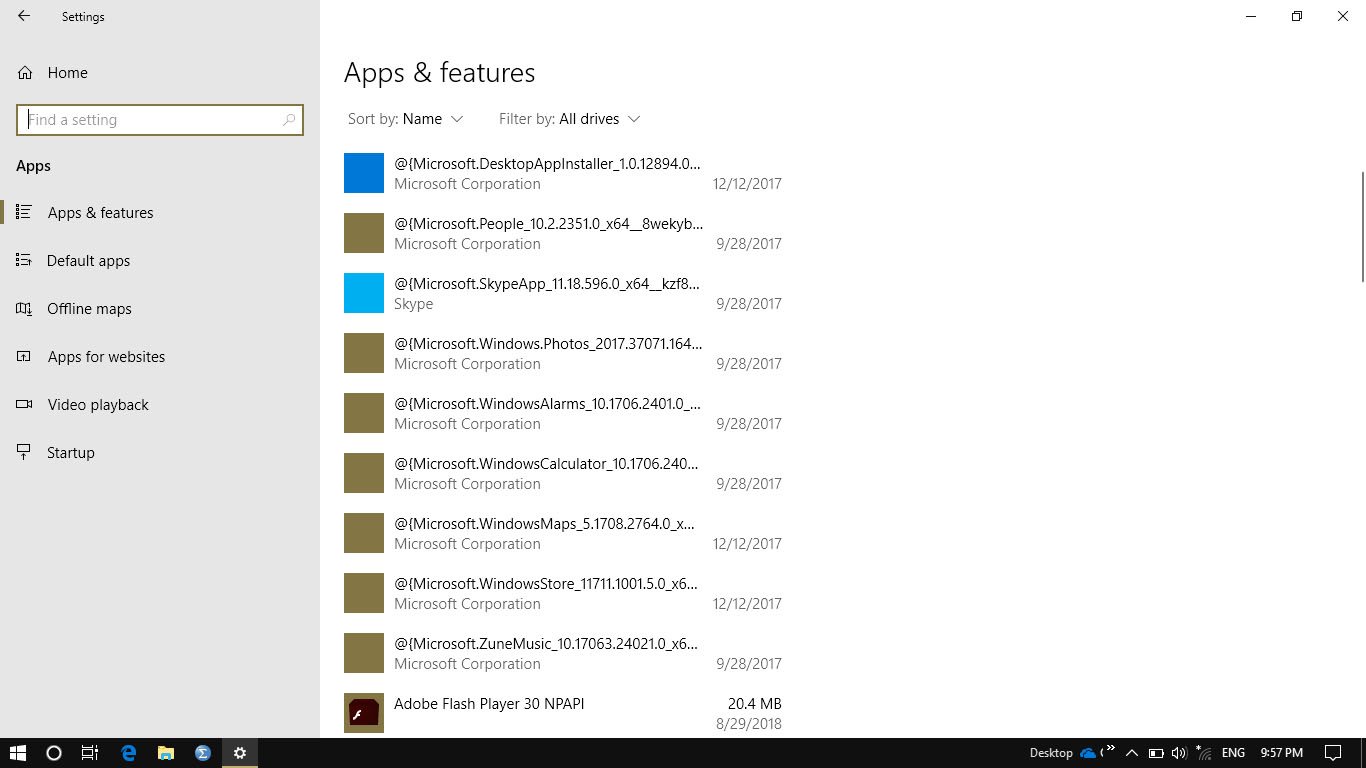Open Apps for websites section

pos(160,357)
